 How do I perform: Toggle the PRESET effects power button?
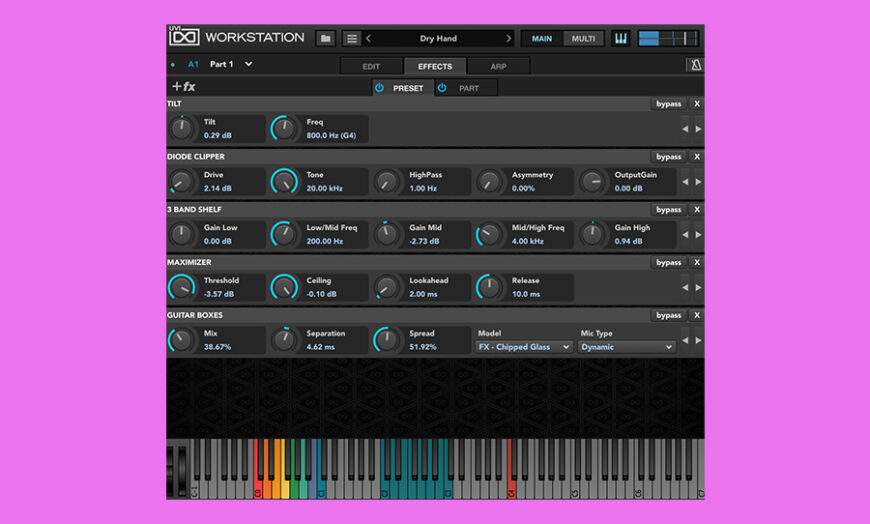[x=380, y=88]
